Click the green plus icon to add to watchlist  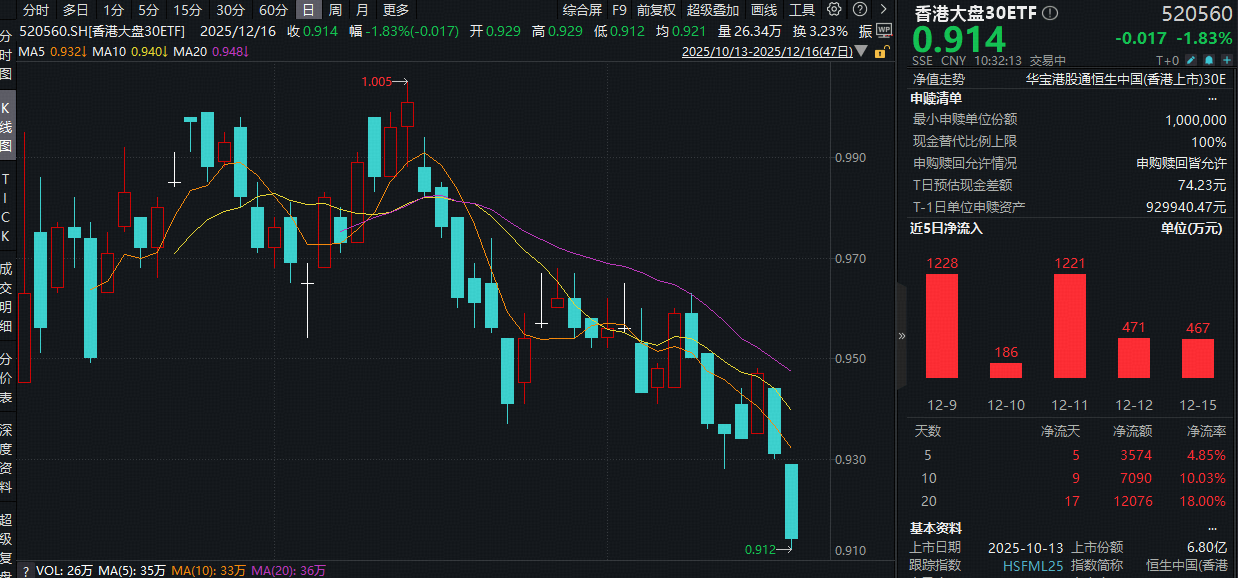[x=1227, y=59]
